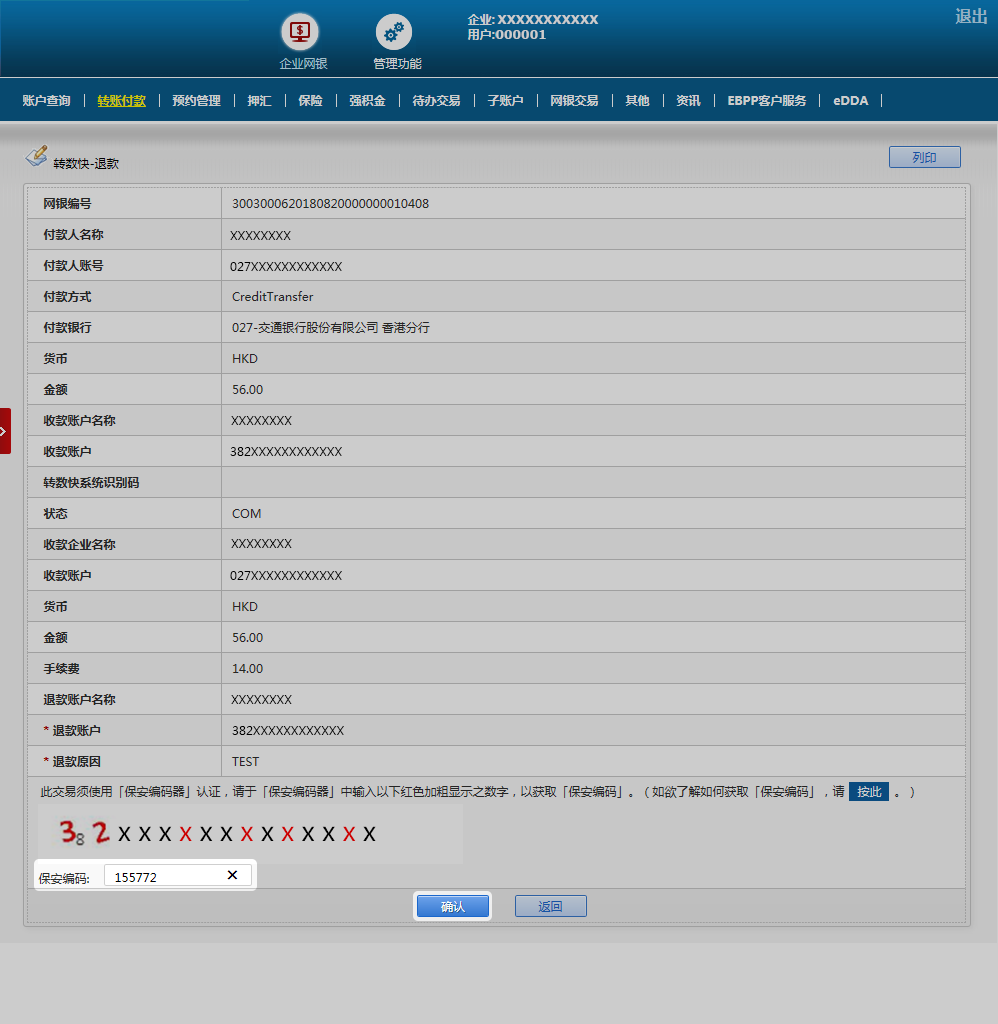Viewport: 998px width, 1024px height.
Task: Focus the 保安编码 input field
Action: point(165,876)
